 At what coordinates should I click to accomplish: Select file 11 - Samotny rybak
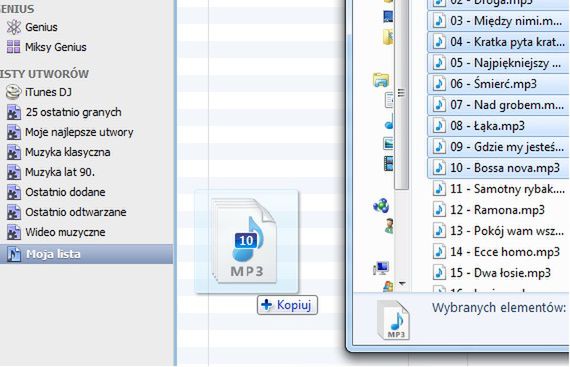coord(498,189)
